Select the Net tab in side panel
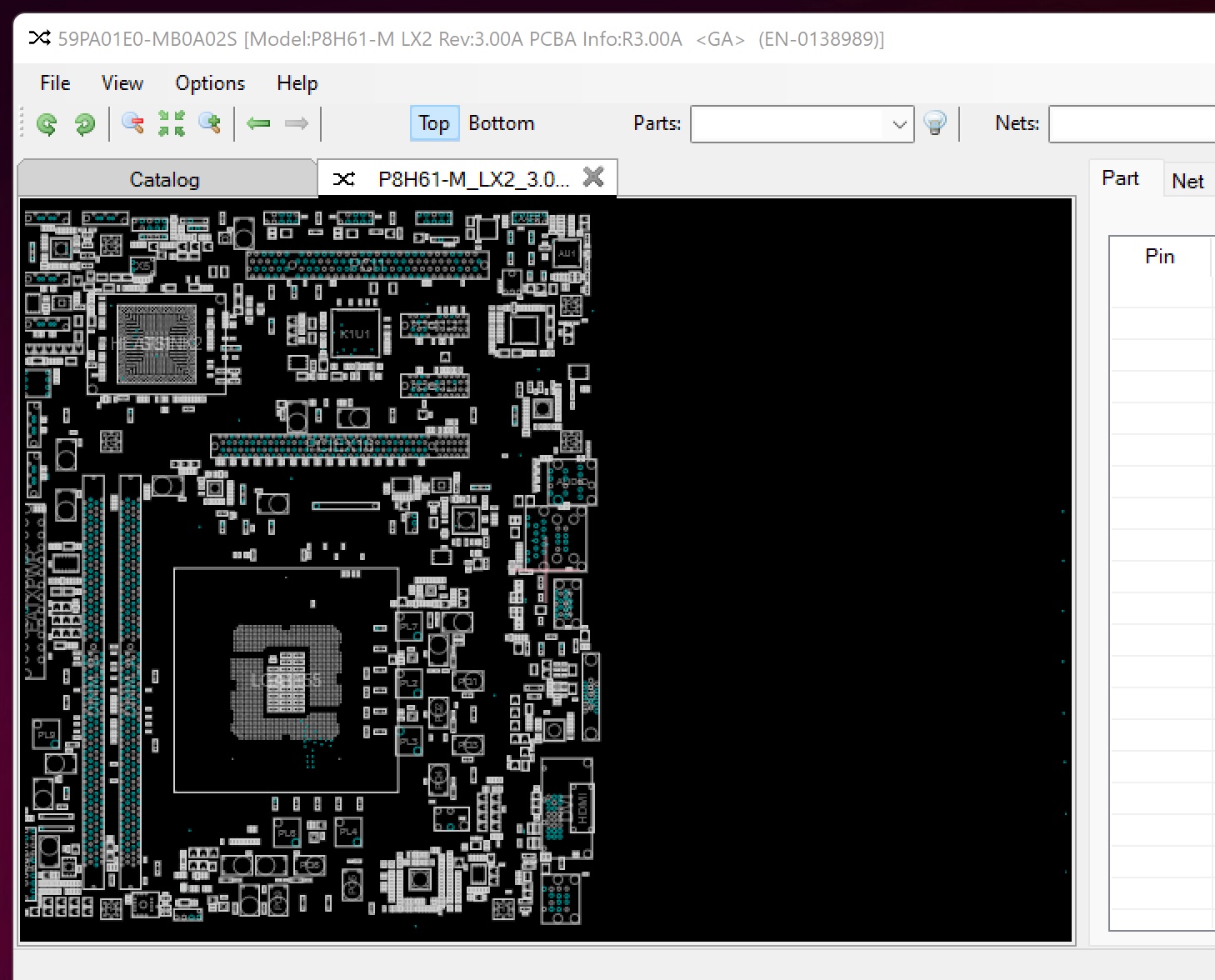The width and height of the screenshot is (1215, 980). click(x=1187, y=181)
